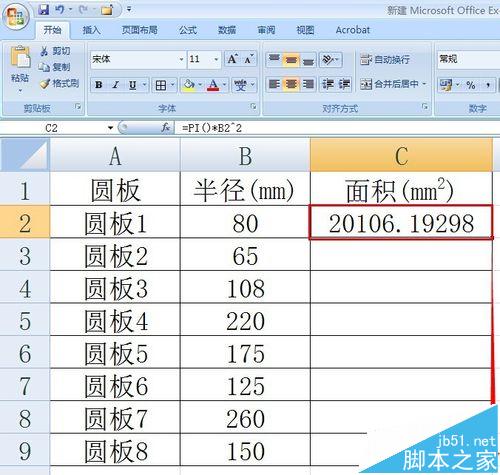Toggle underline formatting

click(x=133, y=85)
